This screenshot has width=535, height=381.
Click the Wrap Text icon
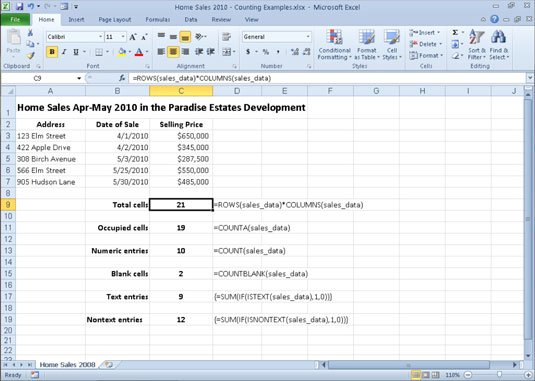click(x=226, y=36)
